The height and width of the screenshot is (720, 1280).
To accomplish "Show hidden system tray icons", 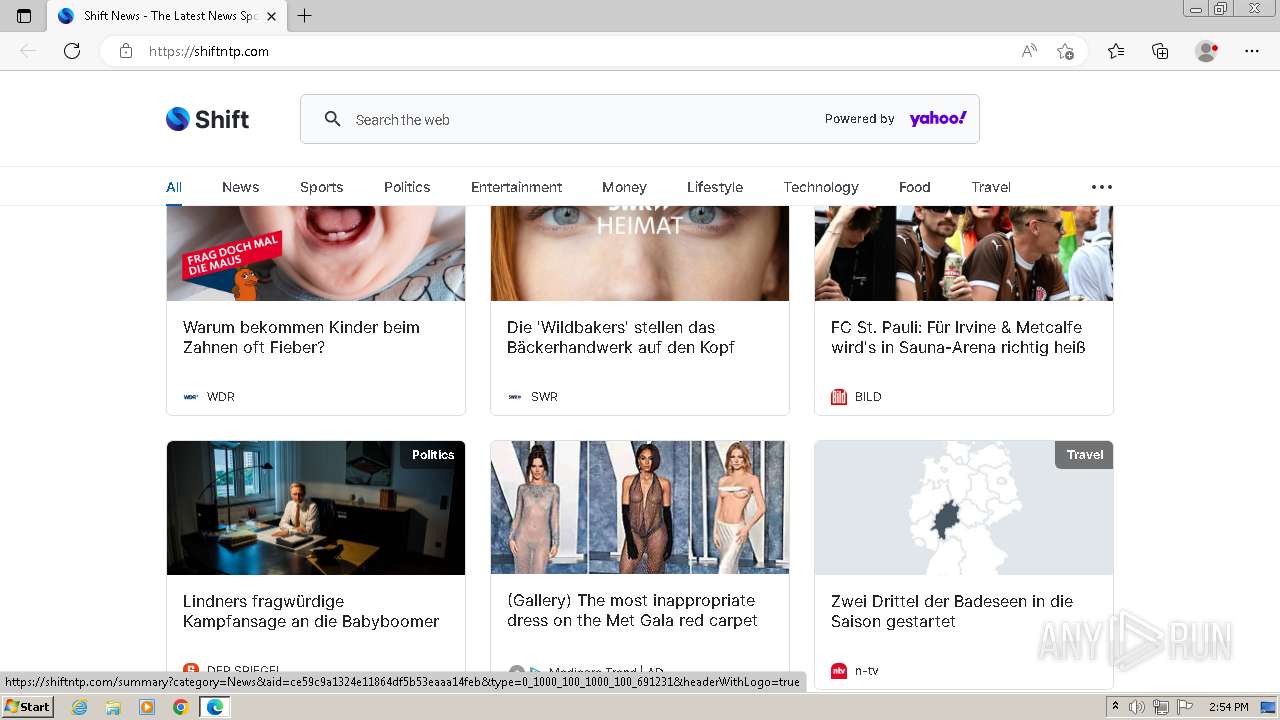I will pos(1116,707).
